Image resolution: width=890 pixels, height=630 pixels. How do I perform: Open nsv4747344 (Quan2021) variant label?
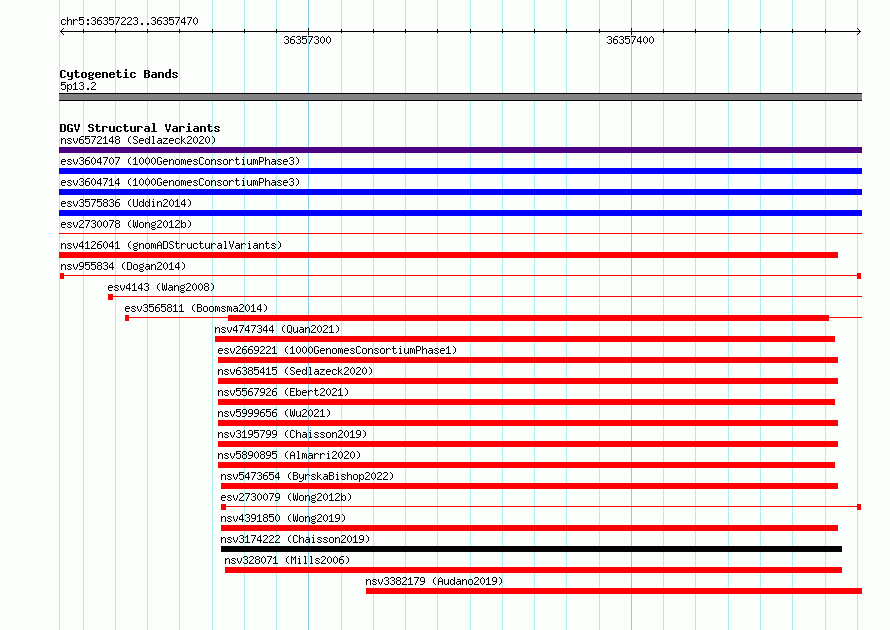click(x=277, y=329)
